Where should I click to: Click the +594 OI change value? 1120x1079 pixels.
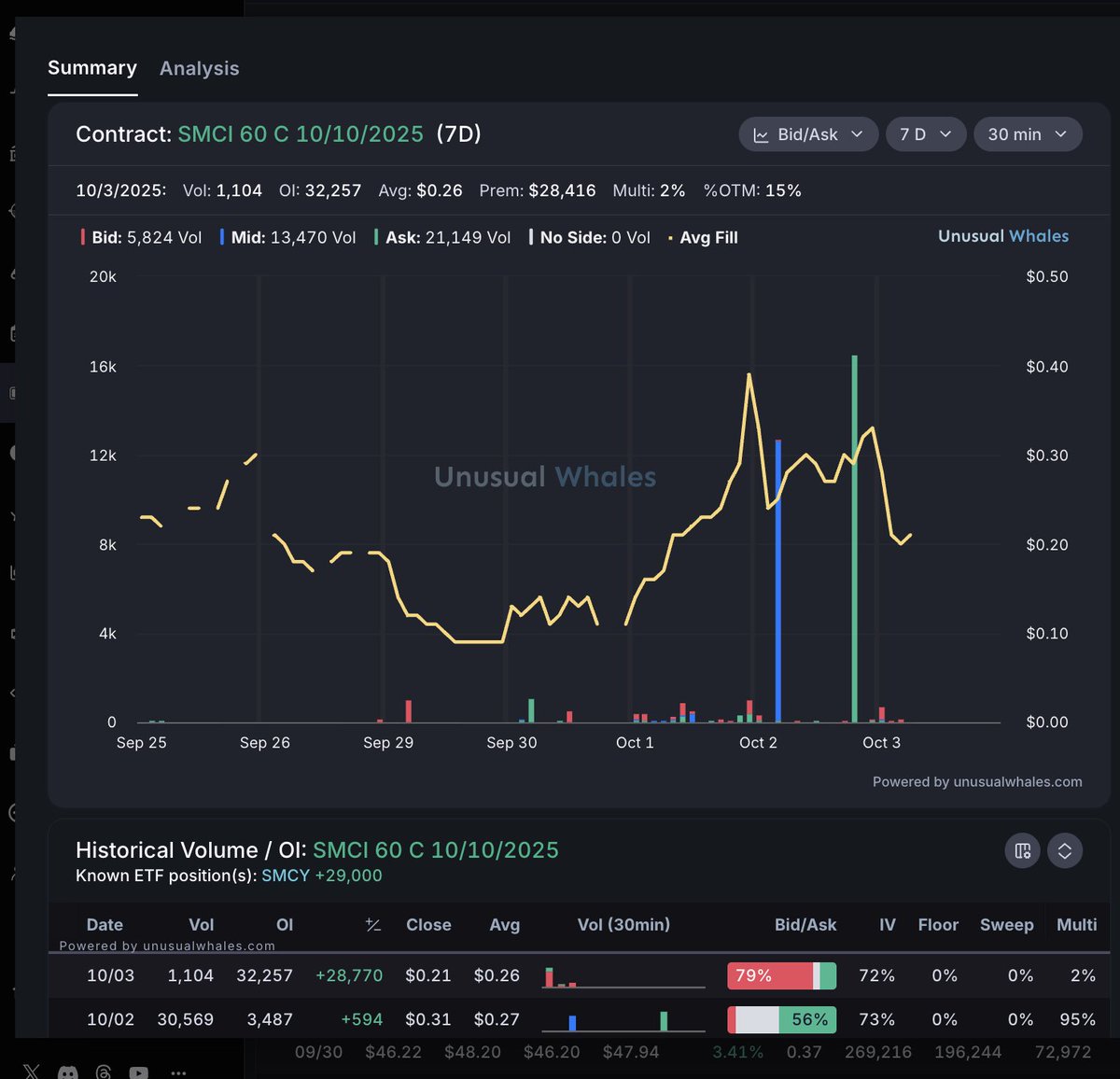click(x=362, y=1019)
